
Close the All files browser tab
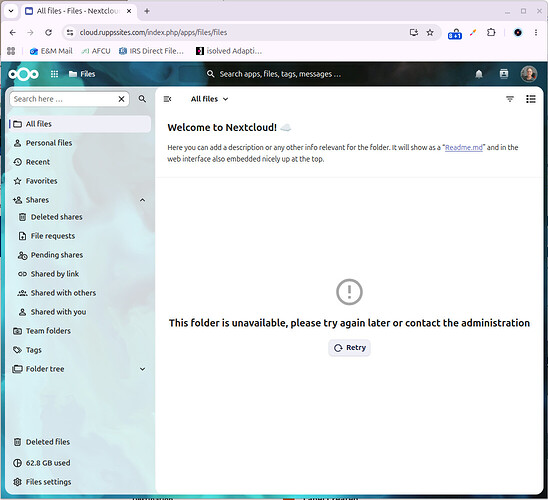tap(129, 11)
